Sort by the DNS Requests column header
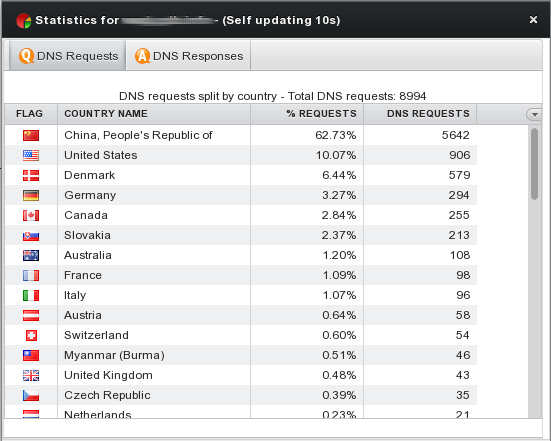The width and height of the screenshot is (551, 441). [x=420, y=114]
